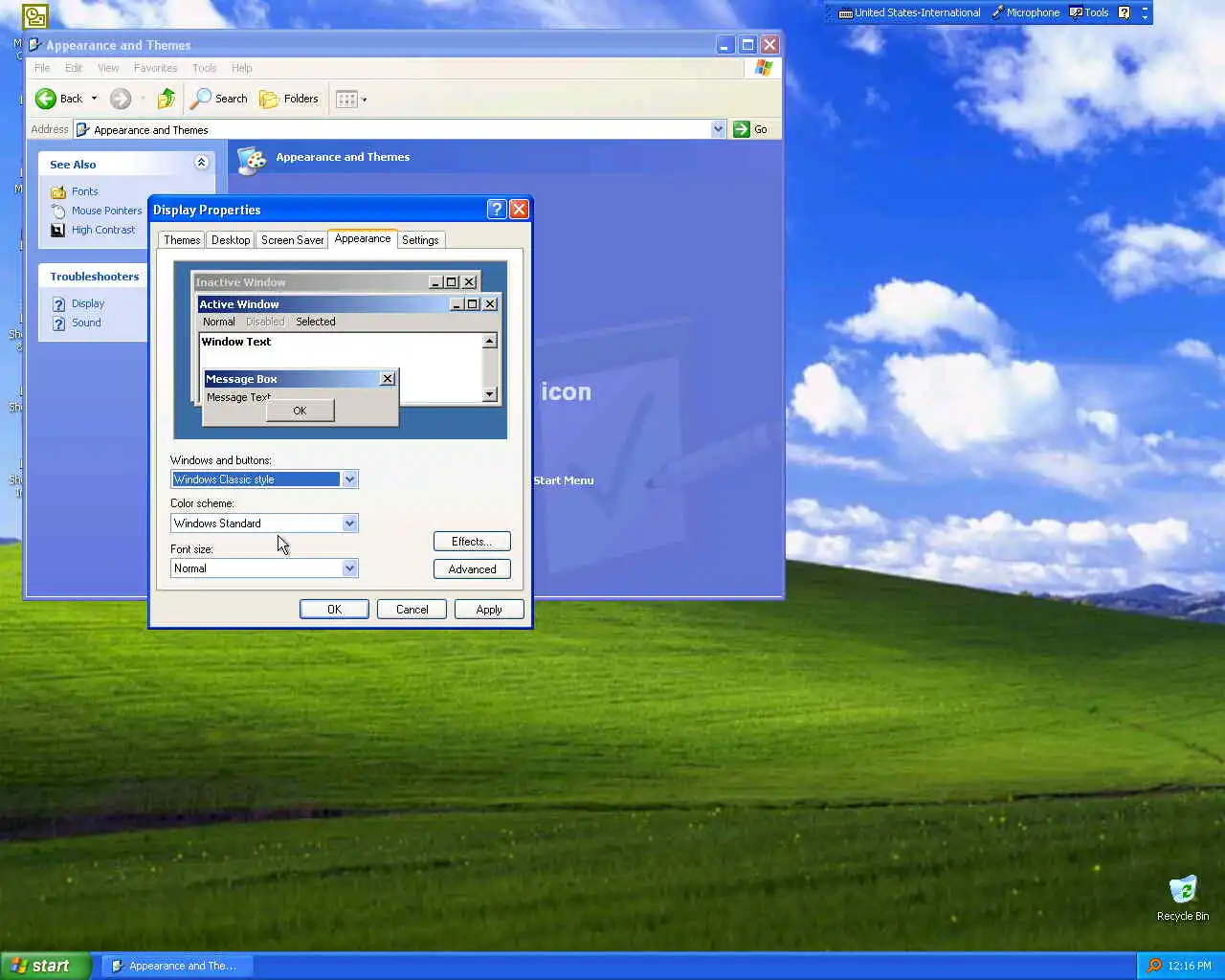
Task: Open the File menu
Action: tap(42, 68)
